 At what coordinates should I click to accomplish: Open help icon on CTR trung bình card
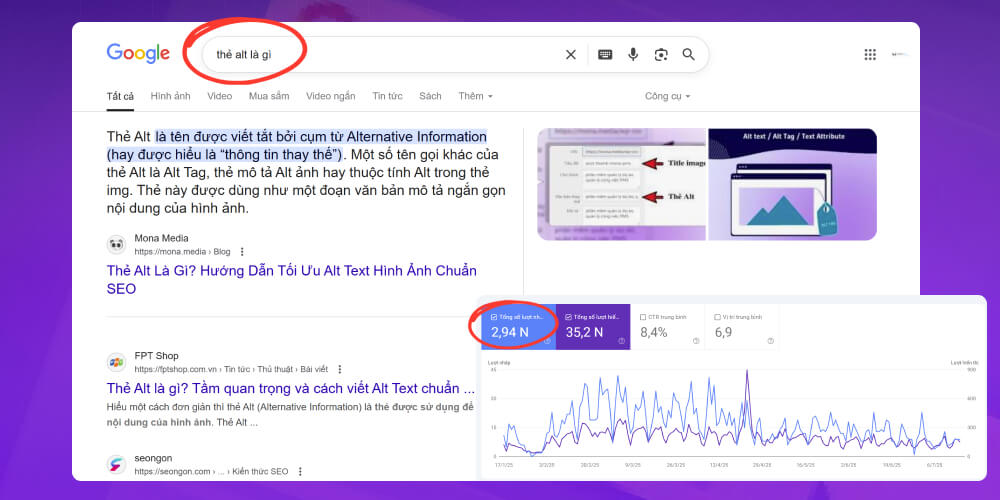coord(696,341)
